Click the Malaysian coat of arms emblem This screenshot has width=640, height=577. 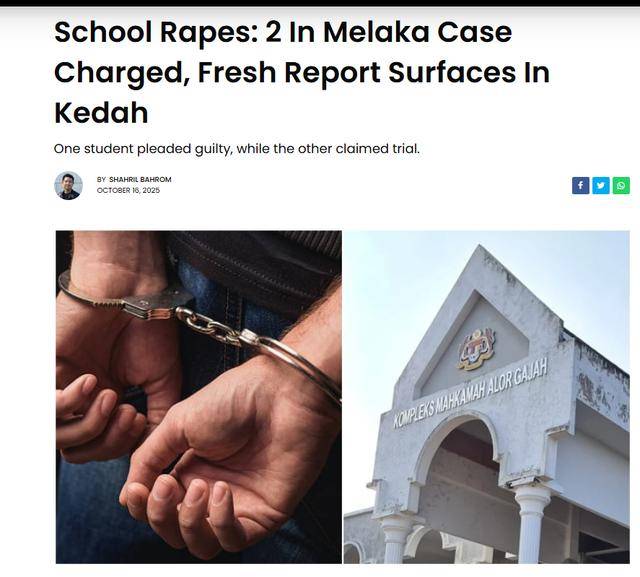(x=476, y=349)
